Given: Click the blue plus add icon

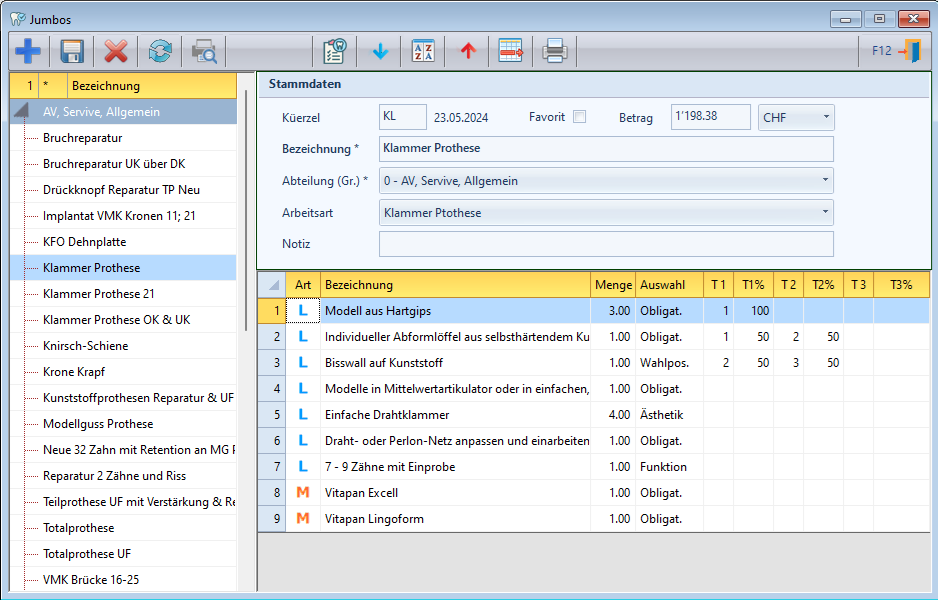Looking at the screenshot, I should coord(28,51).
